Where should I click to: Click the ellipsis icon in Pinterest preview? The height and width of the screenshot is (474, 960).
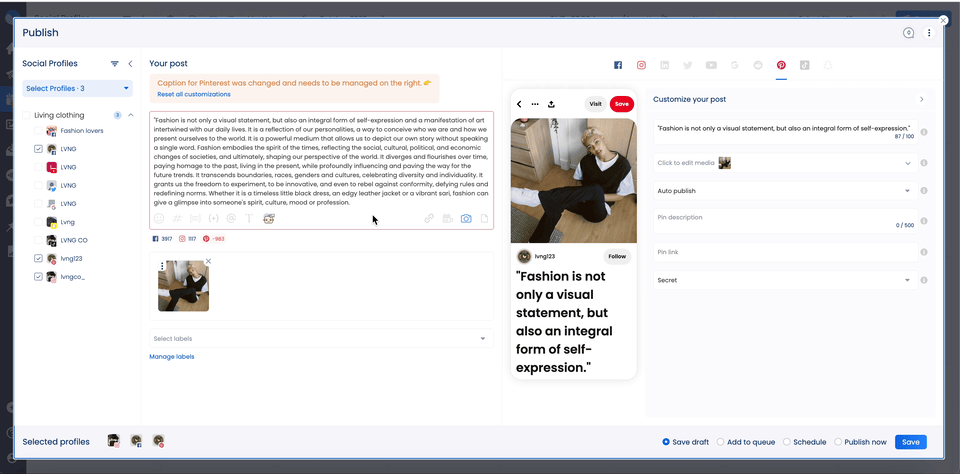pyautogui.click(x=535, y=104)
